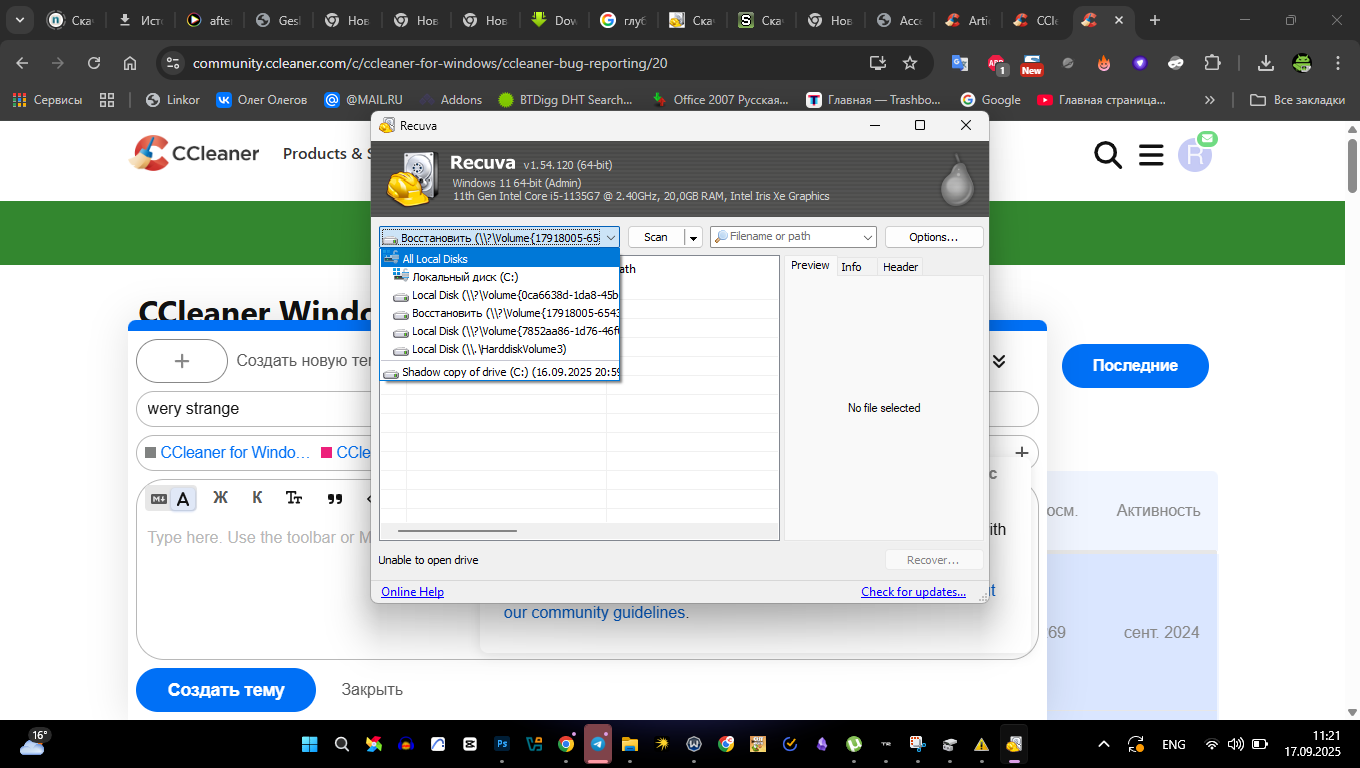
Task: Select Shadow copy of drive (C:) entry
Action: (500, 372)
